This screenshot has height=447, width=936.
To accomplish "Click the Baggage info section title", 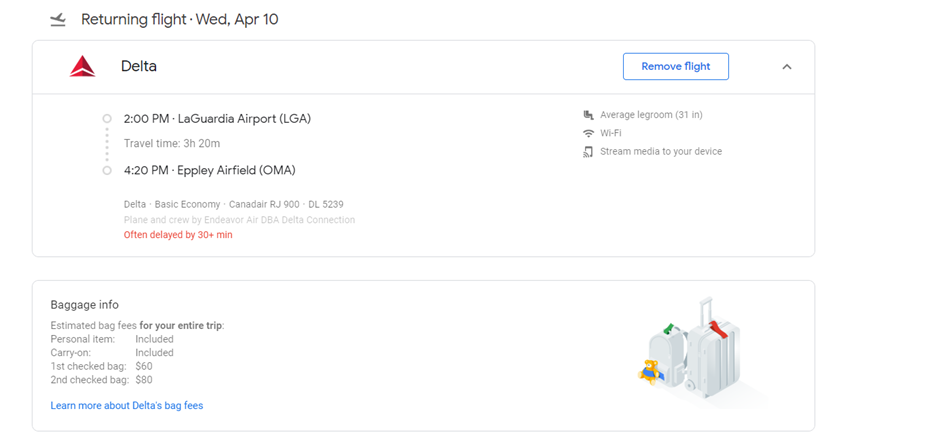I will click(x=85, y=304).
